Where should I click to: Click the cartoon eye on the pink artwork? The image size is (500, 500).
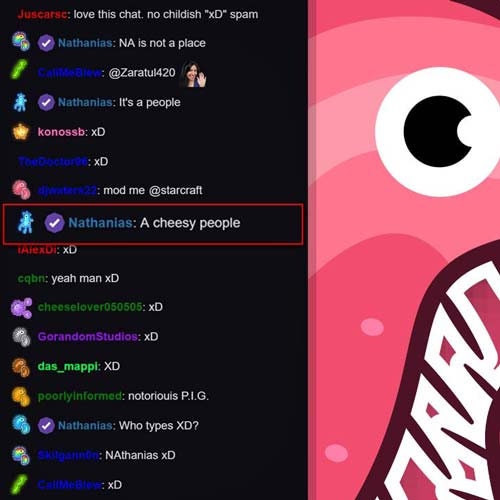pyautogui.click(x=437, y=132)
